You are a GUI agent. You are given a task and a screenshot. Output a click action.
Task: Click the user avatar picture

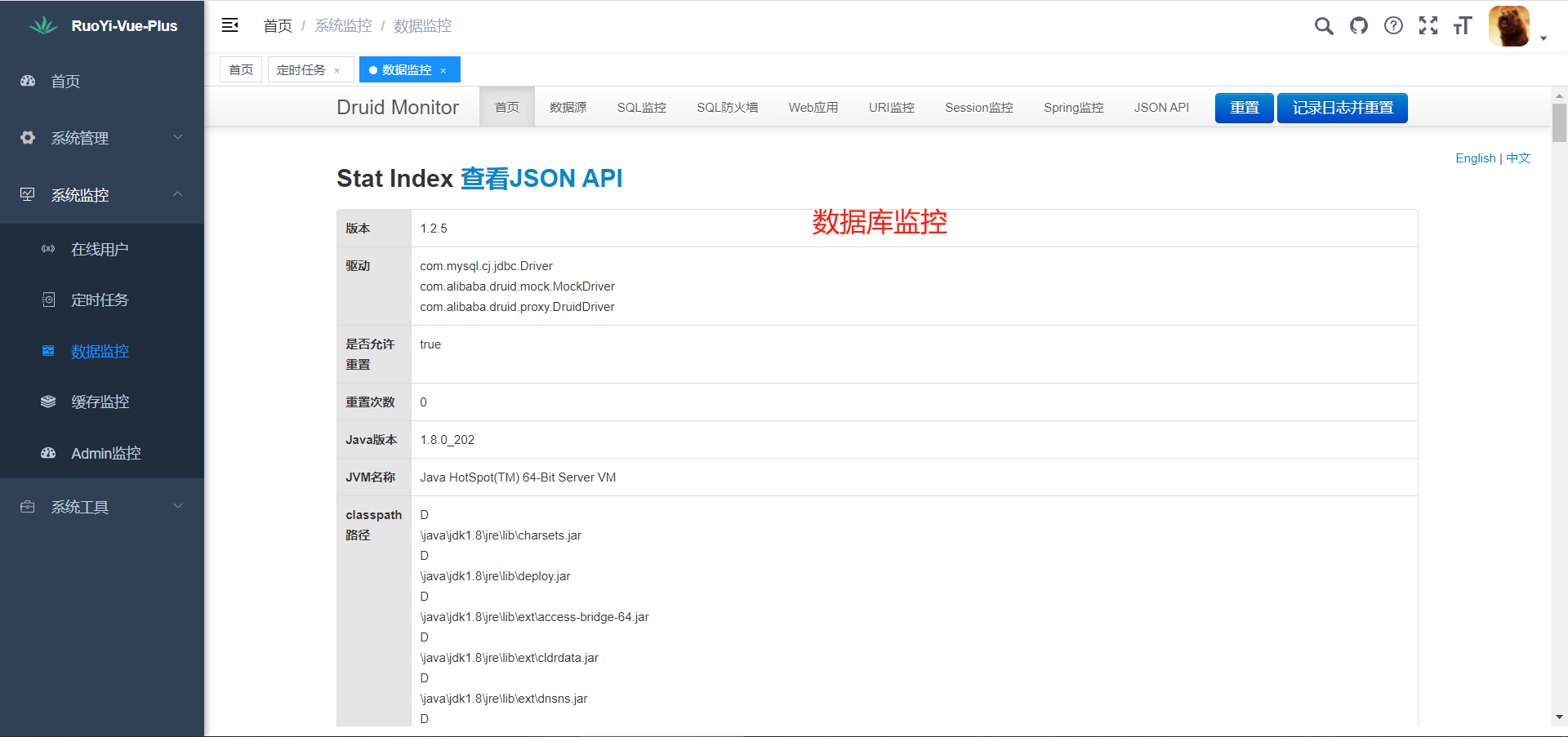(1509, 26)
